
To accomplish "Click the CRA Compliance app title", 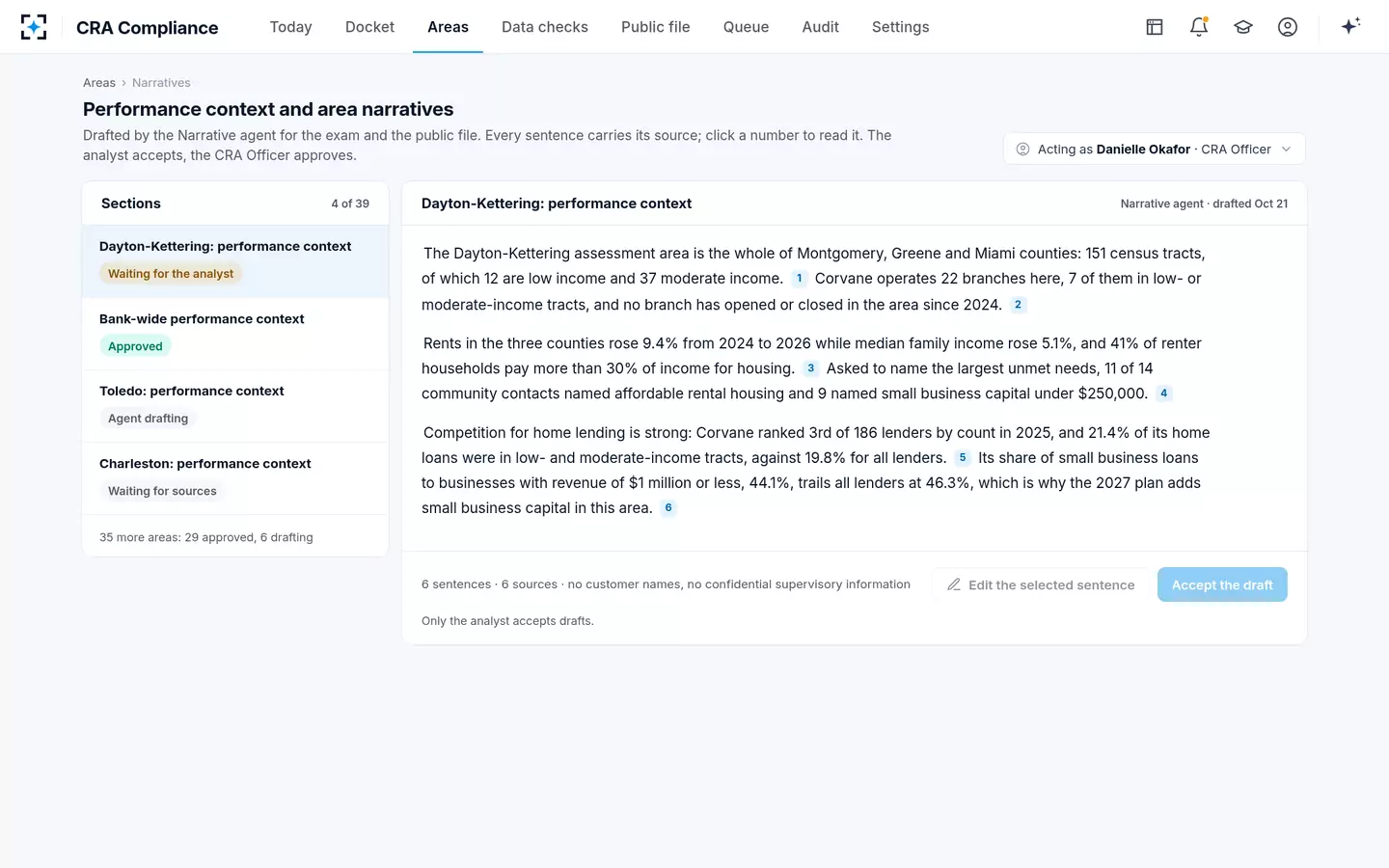I will pos(148,28).
